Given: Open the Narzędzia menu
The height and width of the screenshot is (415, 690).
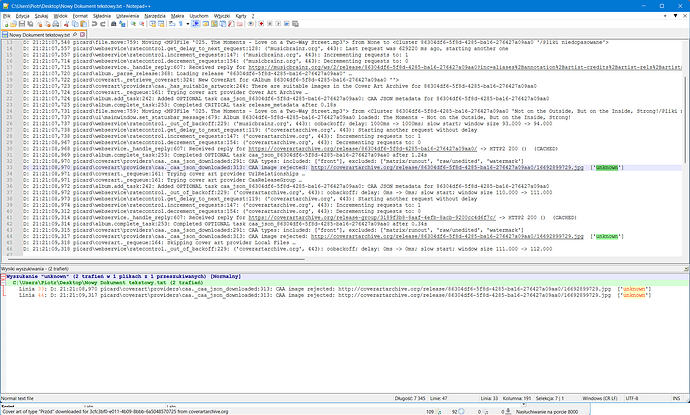Looking at the screenshot, I should click(x=155, y=16).
